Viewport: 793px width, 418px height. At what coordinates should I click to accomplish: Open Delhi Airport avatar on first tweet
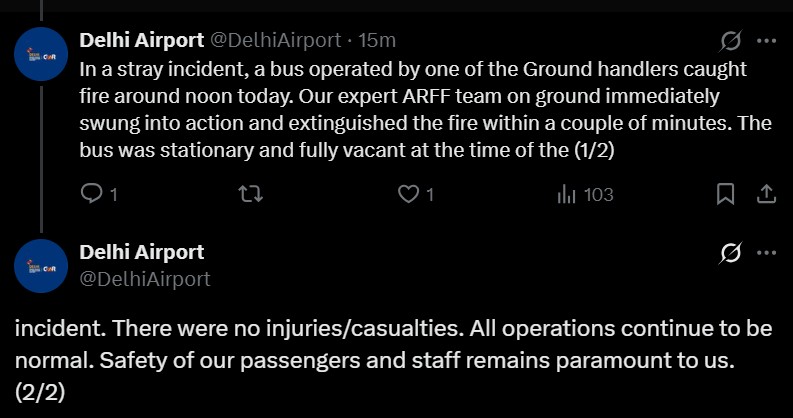(x=41, y=57)
